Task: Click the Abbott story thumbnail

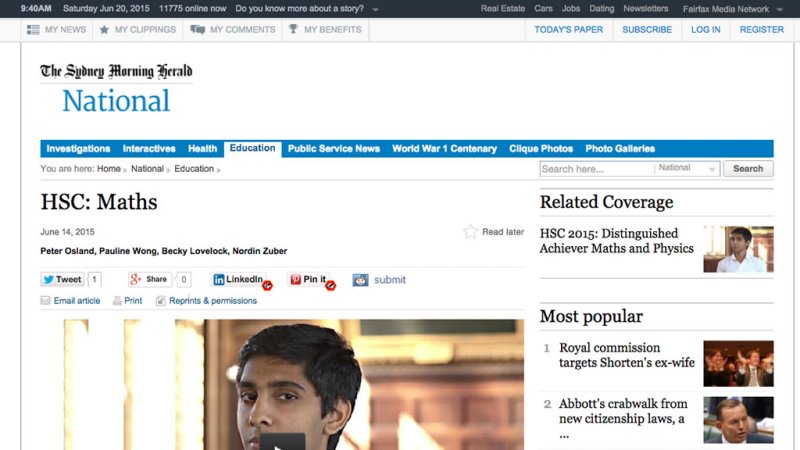Action: coord(738,419)
